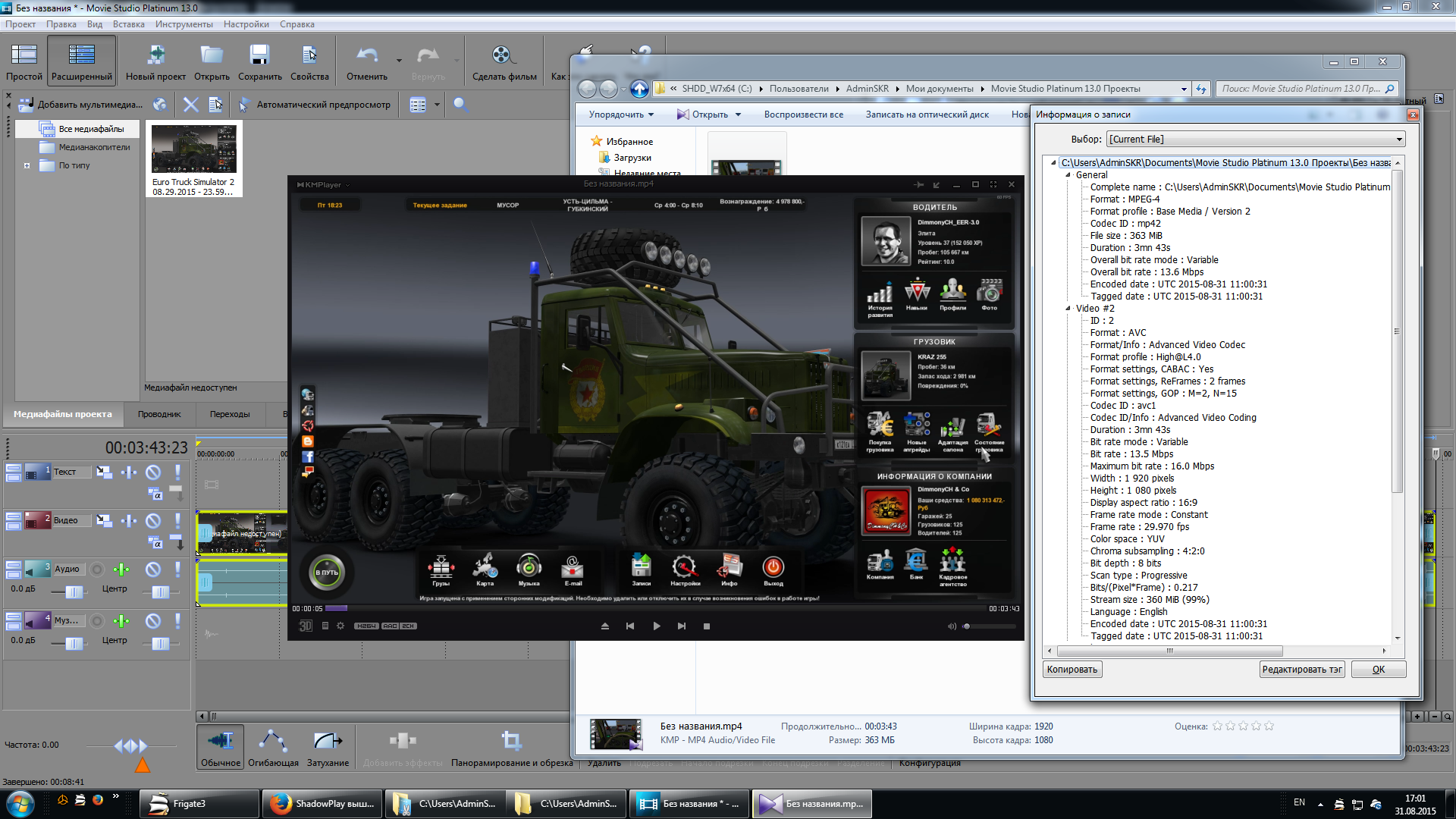Click Сделать фильм film reel icon
1456x819 pixels.
[x=503, y=55]
